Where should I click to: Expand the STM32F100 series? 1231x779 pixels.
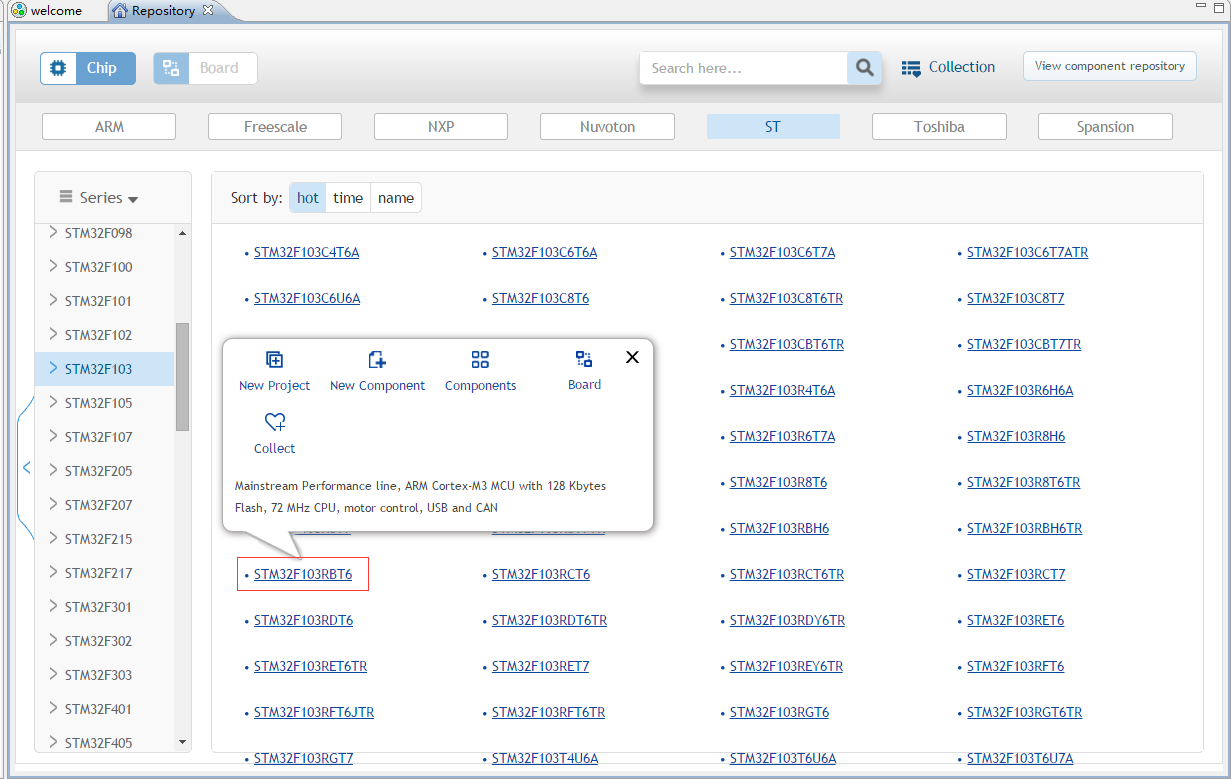pyautogui.click(x=53, y=267)
